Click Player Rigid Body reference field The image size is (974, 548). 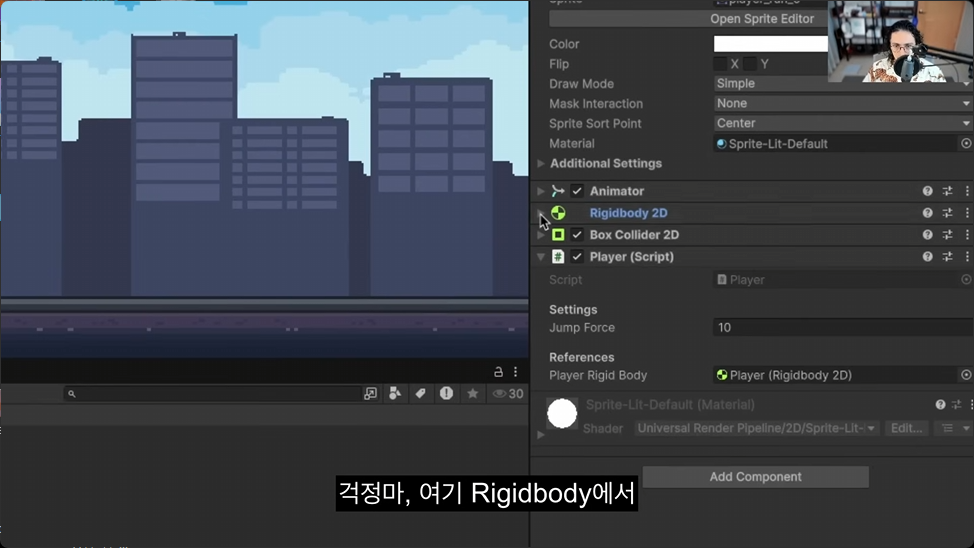[835, 375]
